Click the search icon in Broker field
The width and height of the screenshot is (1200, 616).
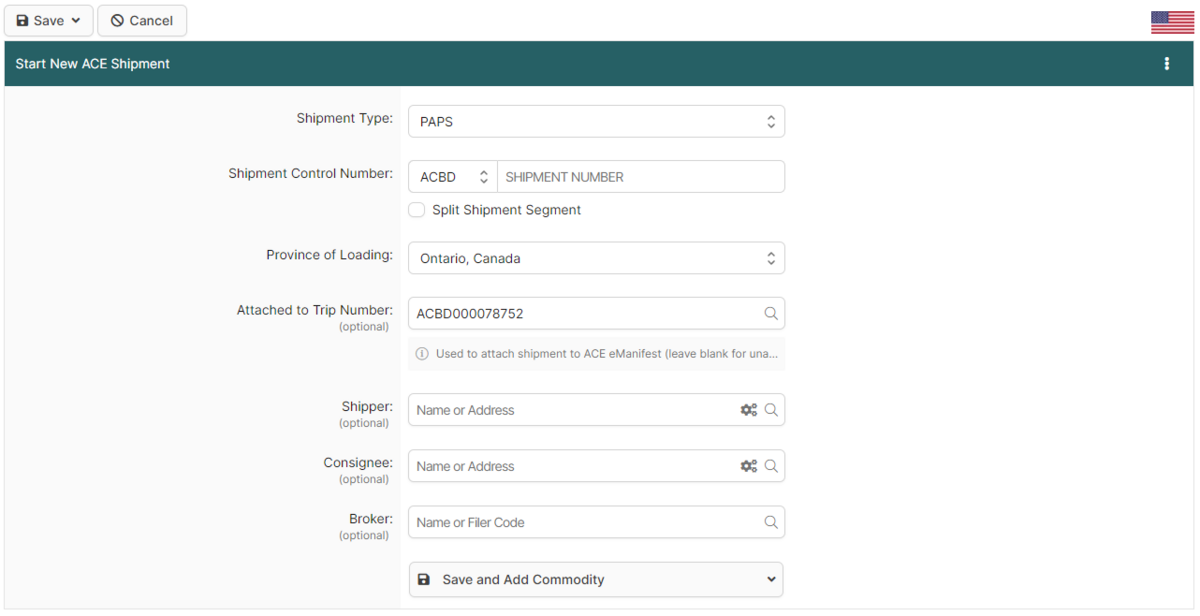(x=771, y=522)
